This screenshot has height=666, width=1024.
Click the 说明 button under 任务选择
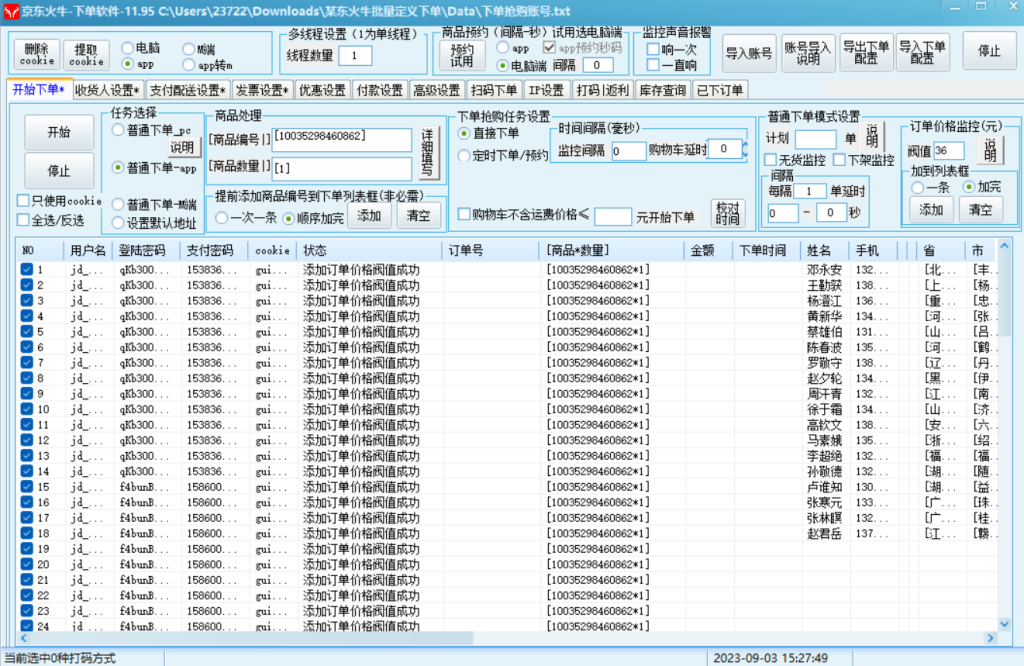click(x=182, y=148)
